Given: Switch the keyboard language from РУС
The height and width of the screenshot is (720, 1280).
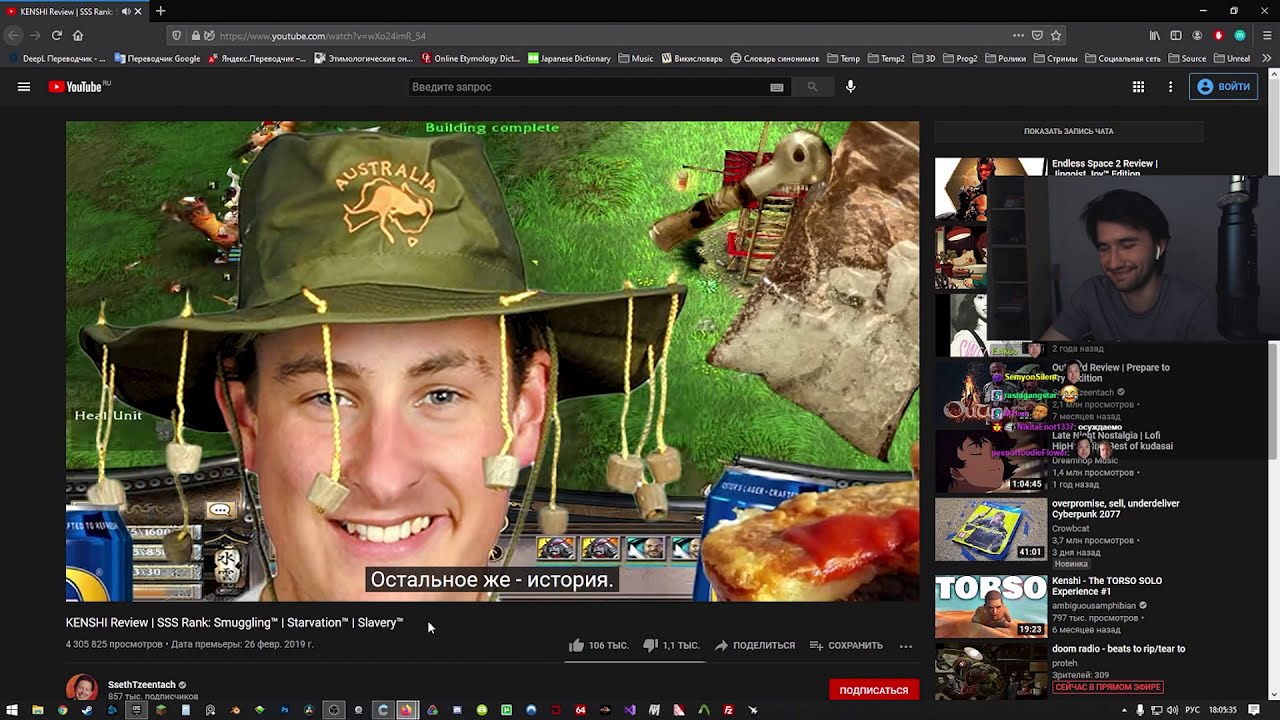Looking at the screenshot, I should 1192,710.
